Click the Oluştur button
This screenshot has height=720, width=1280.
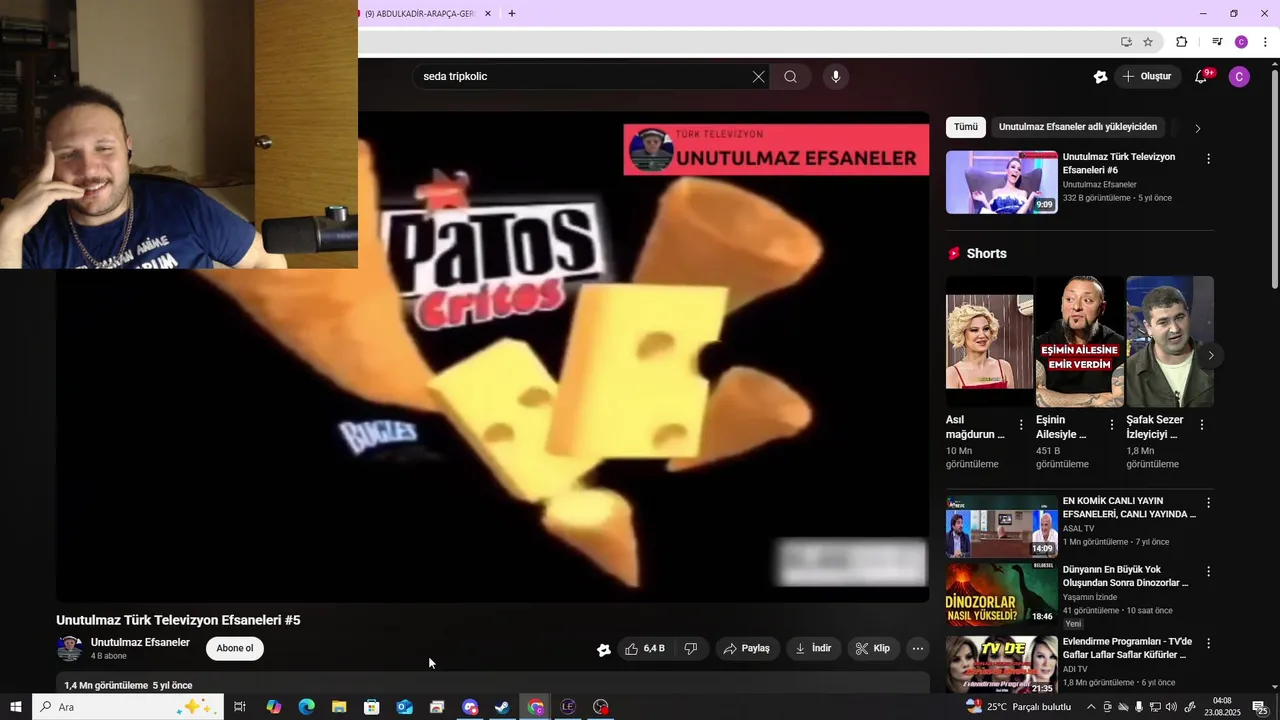(x=1147, y=76)
